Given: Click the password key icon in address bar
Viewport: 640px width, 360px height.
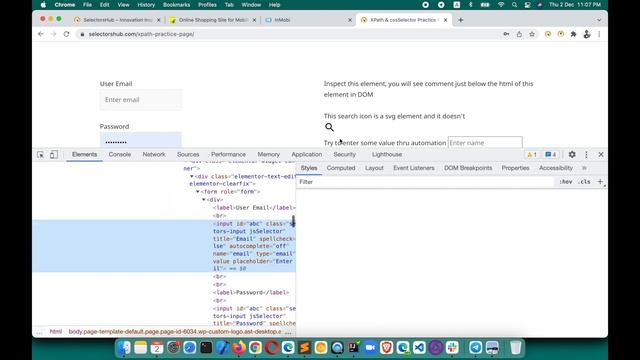Looking at the screenshot, I should [506, 34].
